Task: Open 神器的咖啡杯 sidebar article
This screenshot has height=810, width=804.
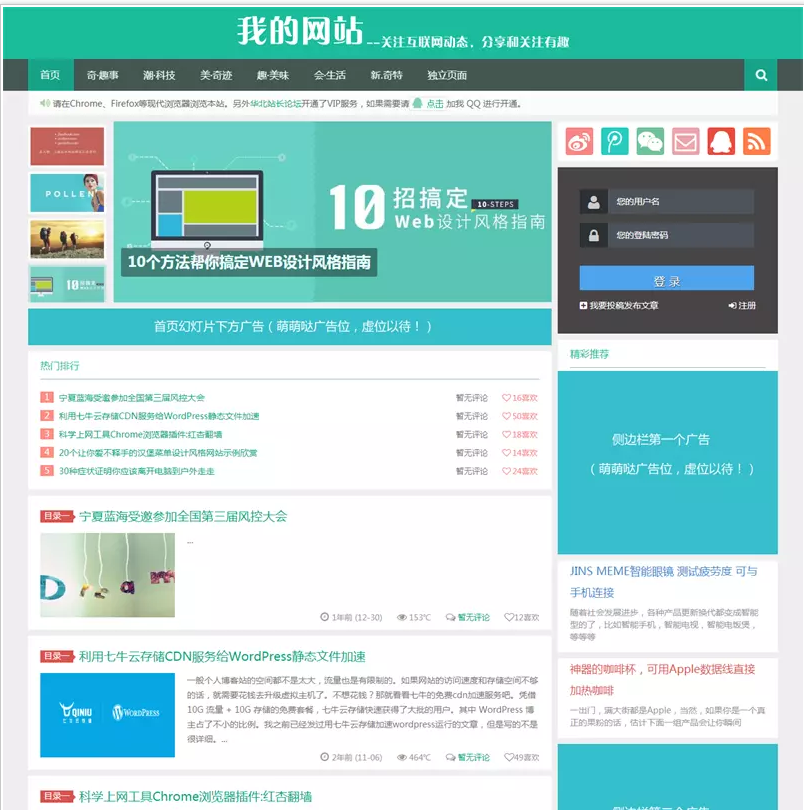Action: pos(662,680)
